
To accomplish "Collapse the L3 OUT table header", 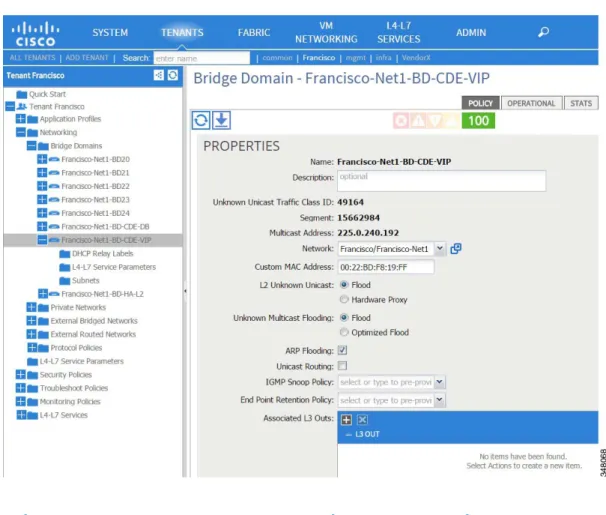I will (349, 435).
